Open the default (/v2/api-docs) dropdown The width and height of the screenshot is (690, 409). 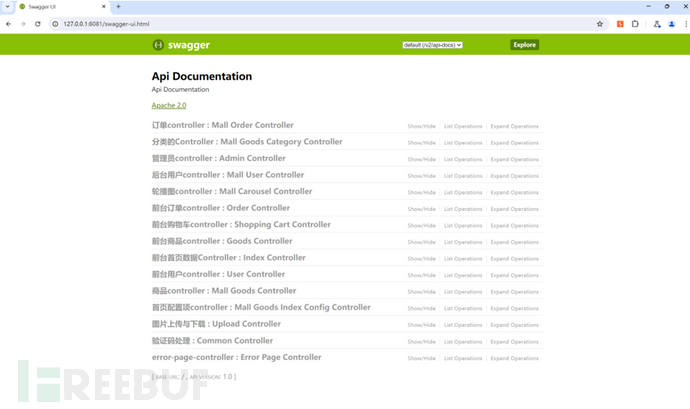pyautogui.click(x=432, y=45)
